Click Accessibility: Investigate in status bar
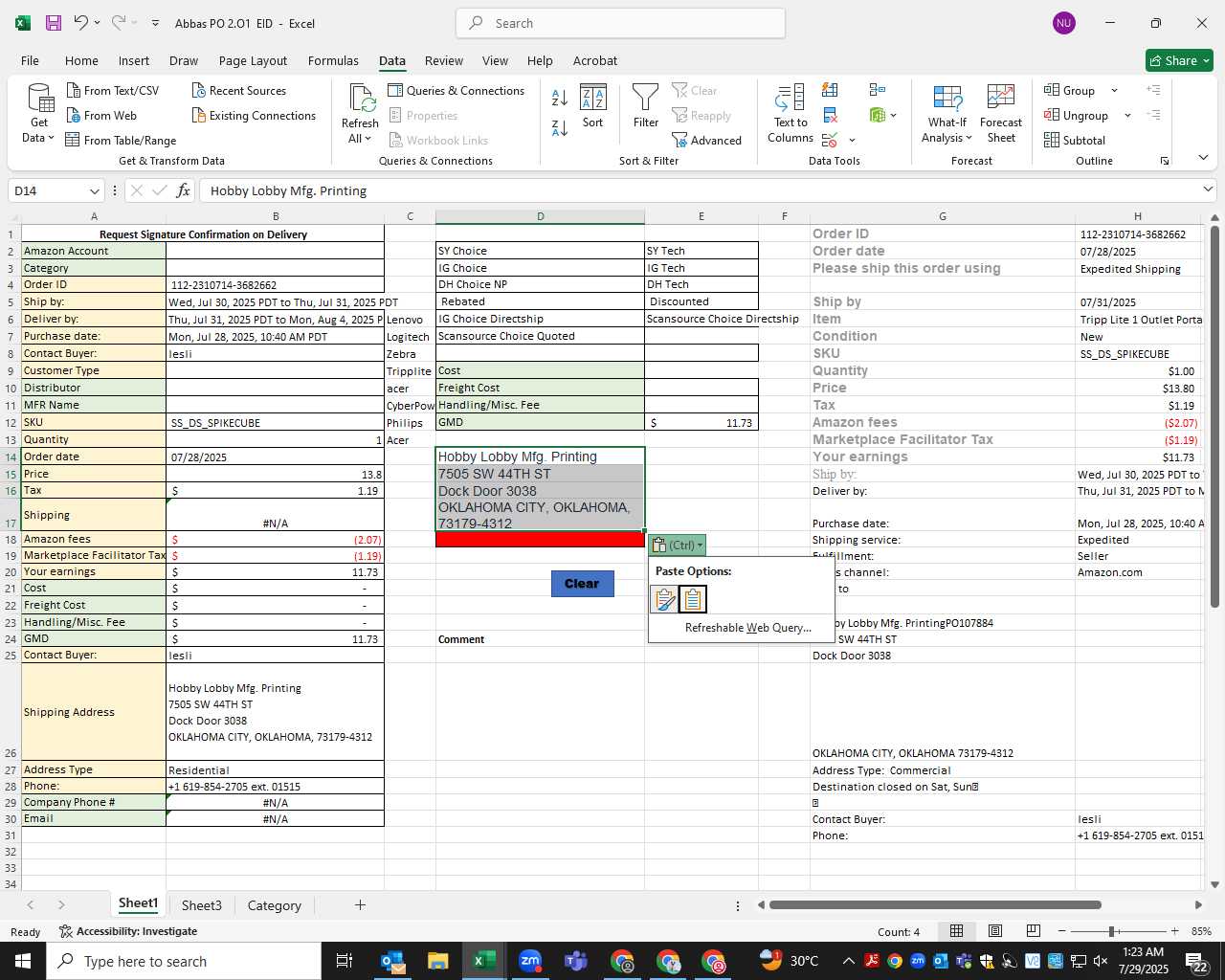The height and width of the screenshot is (980, 1225). (128, 931)
